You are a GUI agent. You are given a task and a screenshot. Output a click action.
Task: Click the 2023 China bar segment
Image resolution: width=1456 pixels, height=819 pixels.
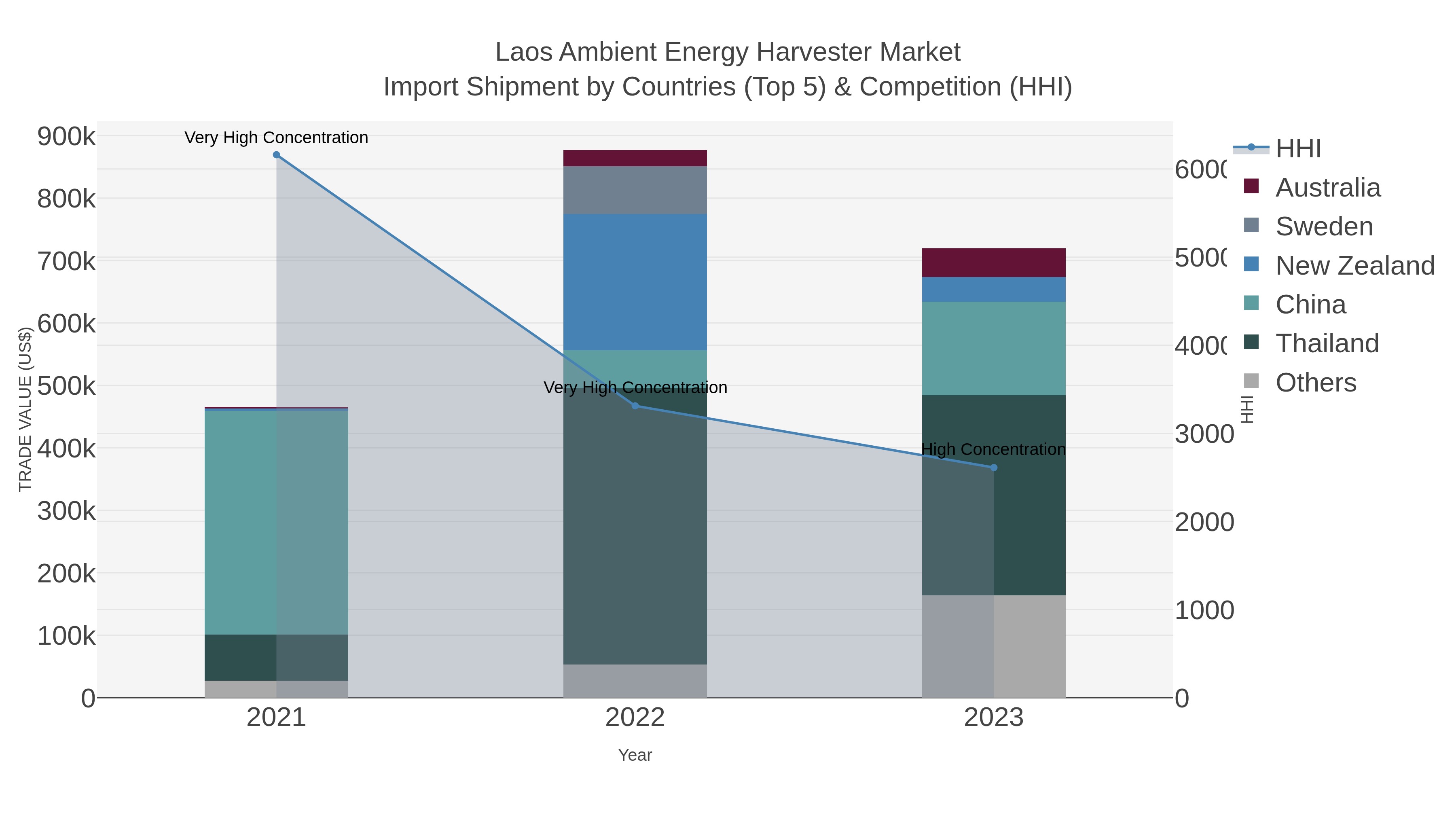coord(994,348)
